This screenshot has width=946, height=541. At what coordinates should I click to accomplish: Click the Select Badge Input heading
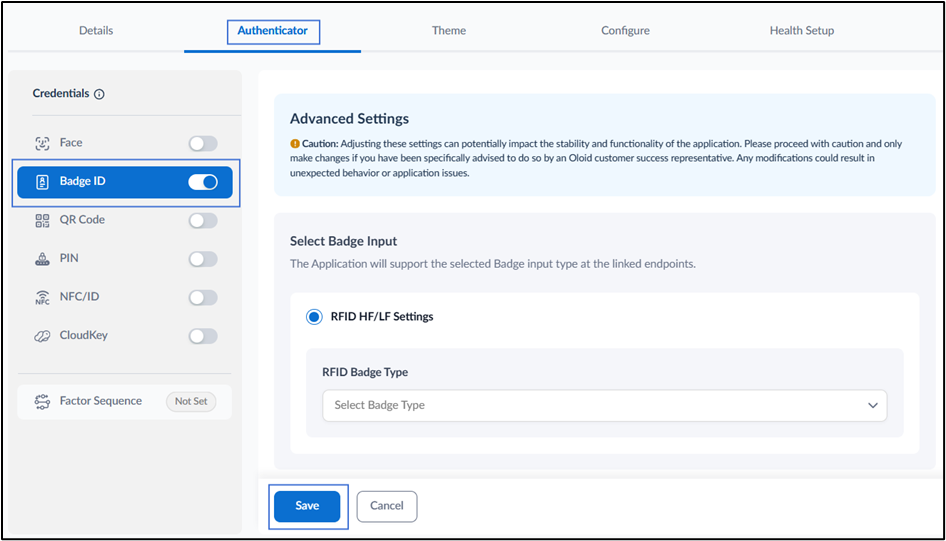pos(343,241)
